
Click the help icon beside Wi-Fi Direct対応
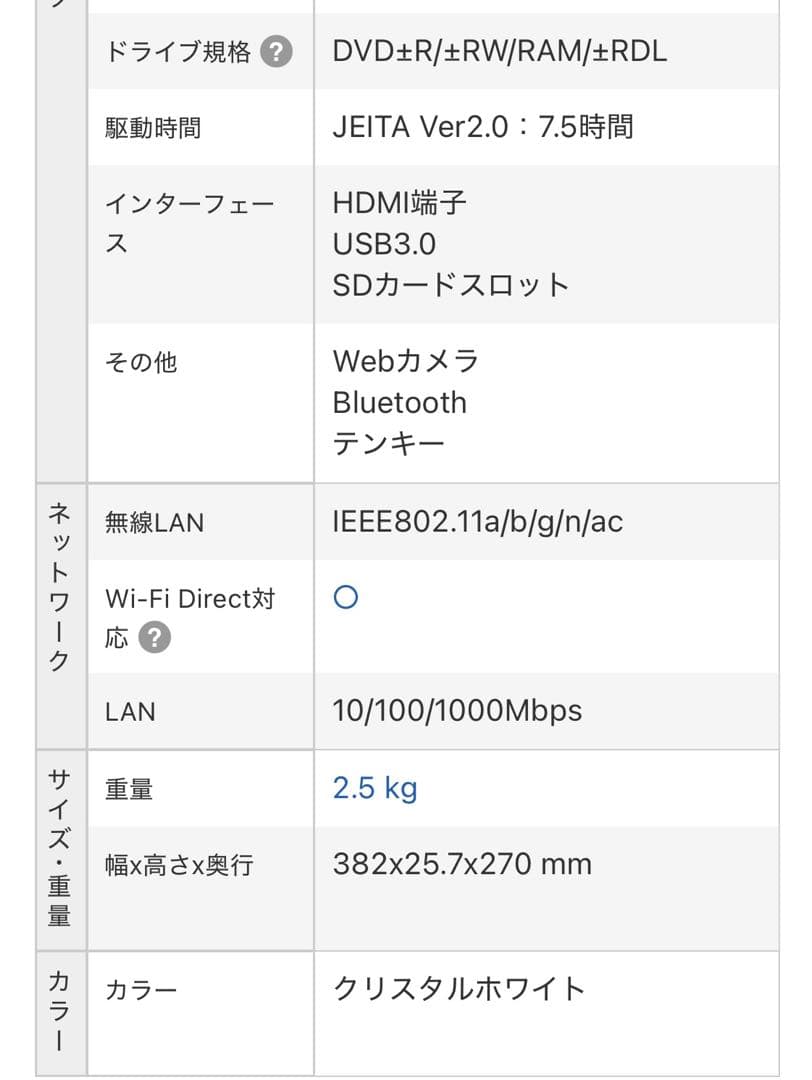pos(155,637)
